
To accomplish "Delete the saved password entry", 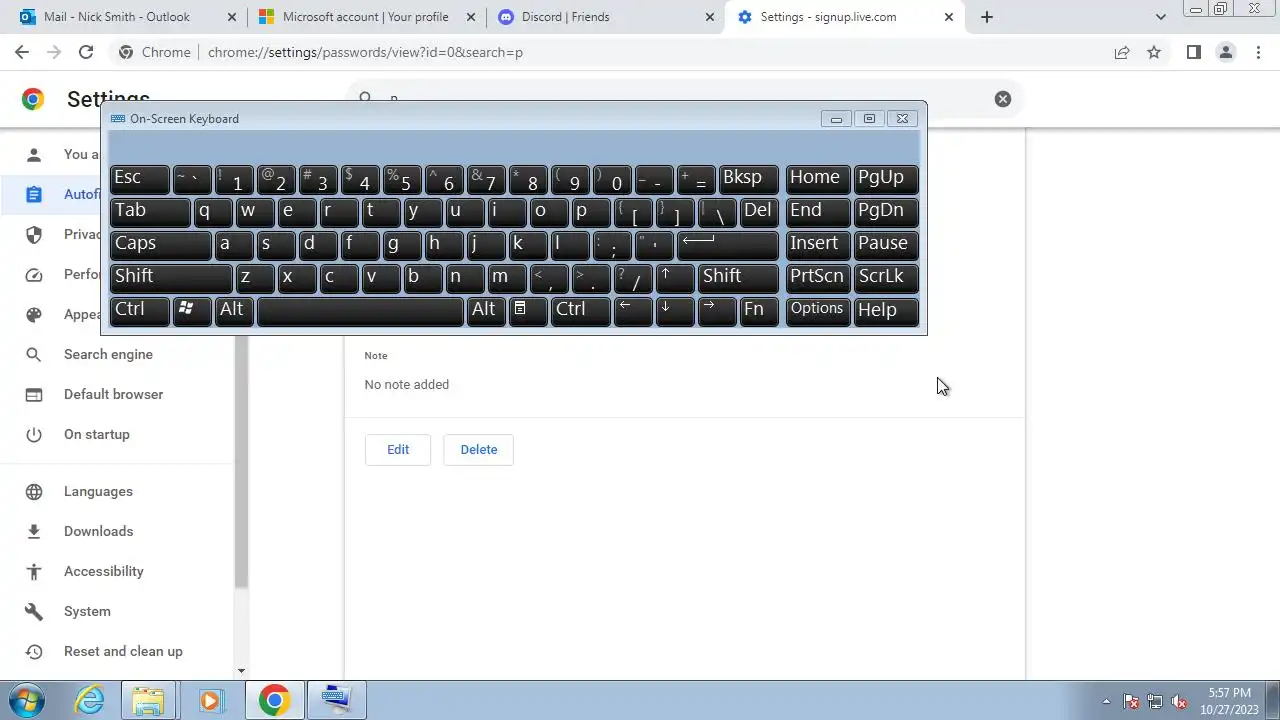I will [478, 449].
